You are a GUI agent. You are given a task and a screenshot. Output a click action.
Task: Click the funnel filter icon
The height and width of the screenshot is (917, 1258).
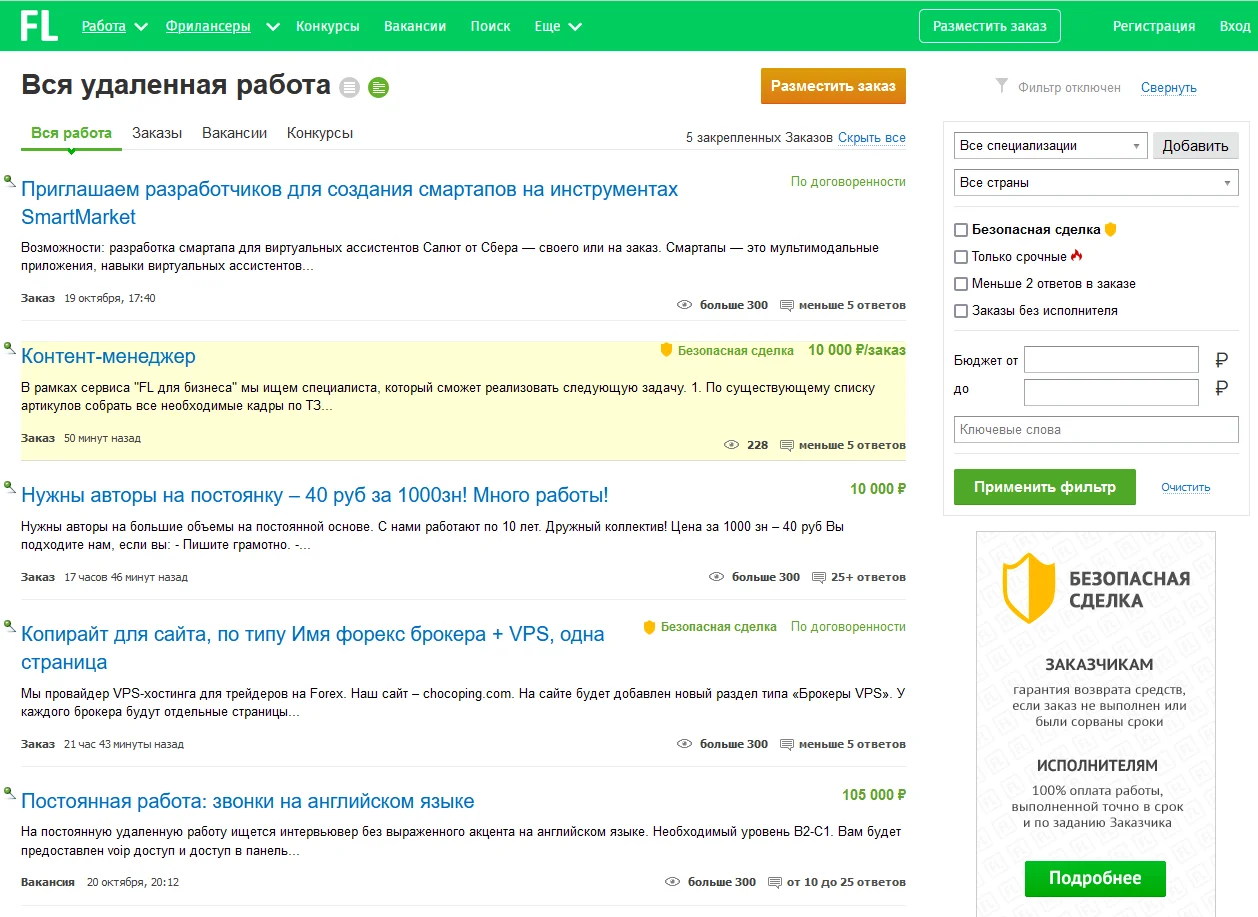pos(1001,87)
